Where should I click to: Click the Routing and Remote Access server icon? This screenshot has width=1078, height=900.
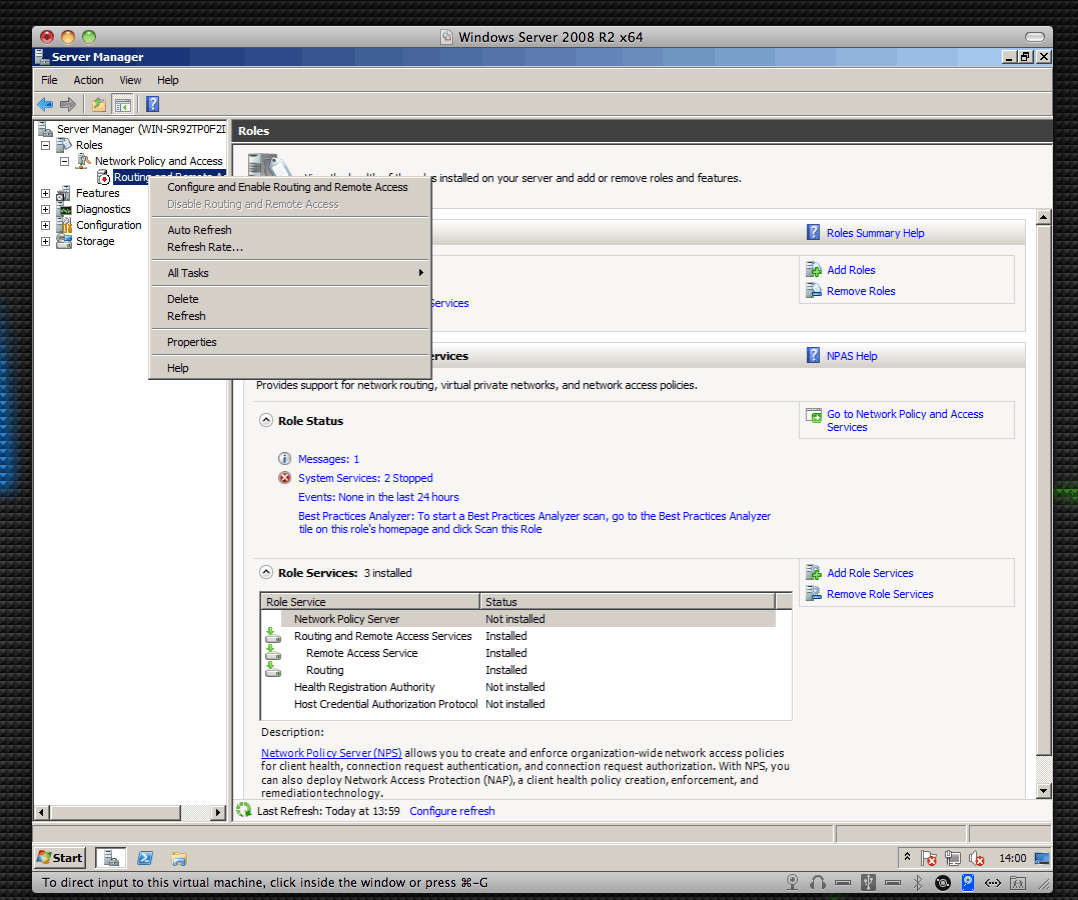(x=103, y=177)
